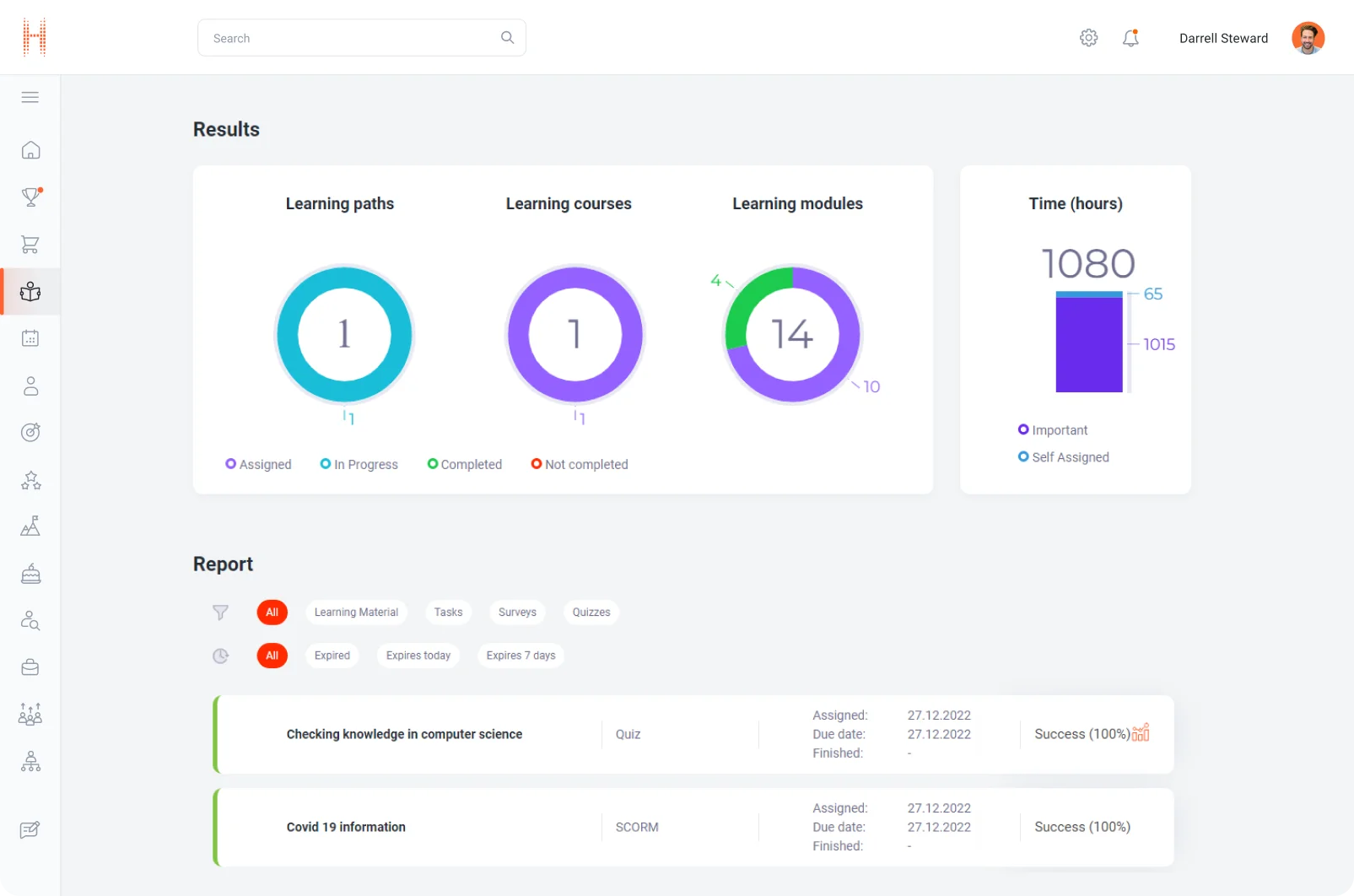Click the purple Important time bar
Image resolution: width=1354 pixels, height=896 pixels.
click(1088, 346)
